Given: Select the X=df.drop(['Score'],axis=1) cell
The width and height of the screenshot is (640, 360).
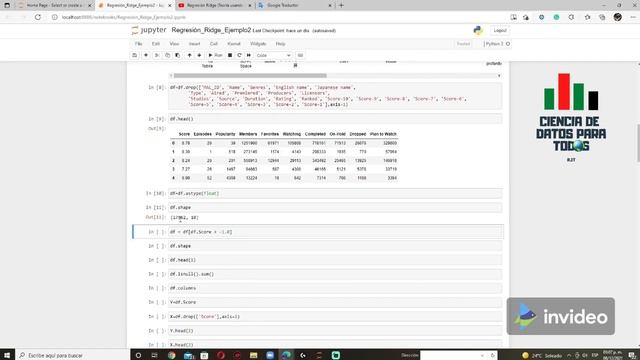Looking at the screenshot, I should click(x=335, y=316).
